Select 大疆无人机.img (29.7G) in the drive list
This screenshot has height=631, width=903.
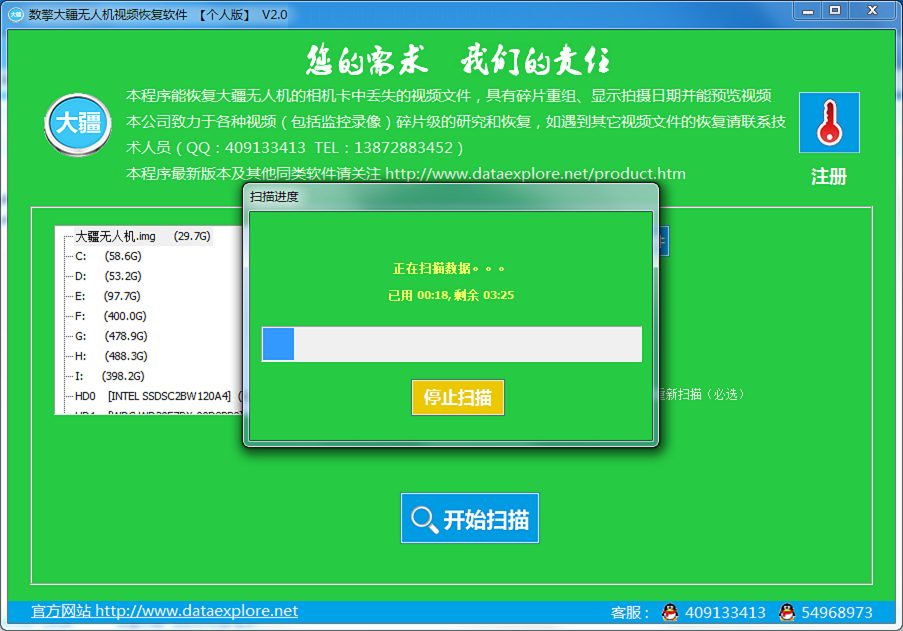tap(143, 236)
